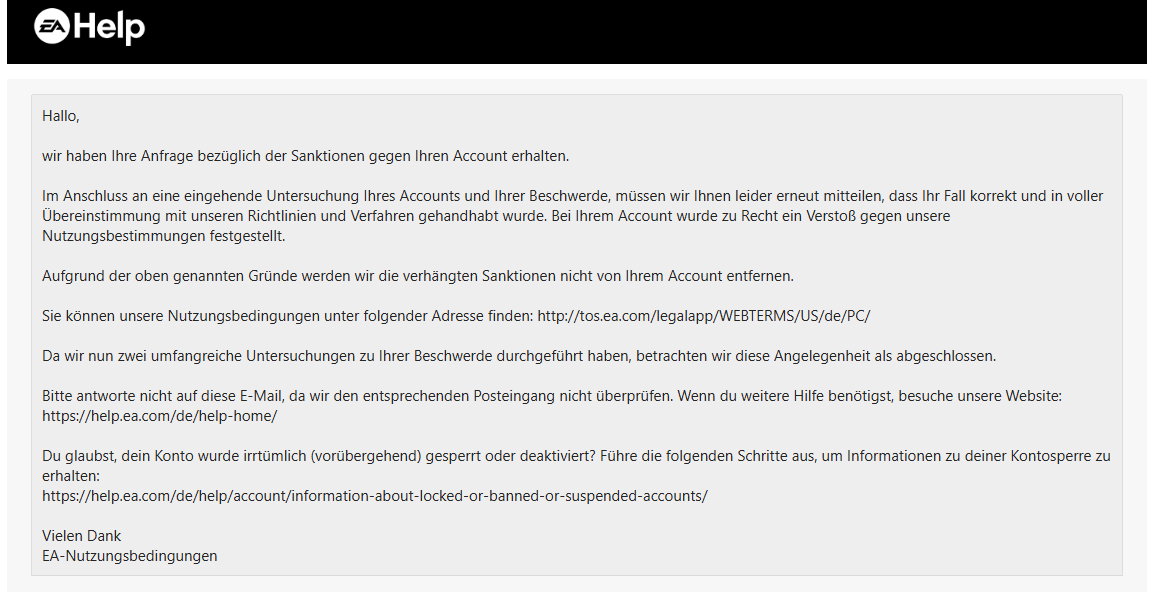Open the locked-or-banned-or-suspended-accounts link
This screenshot has height=592, width=1155.
(375, 496)
